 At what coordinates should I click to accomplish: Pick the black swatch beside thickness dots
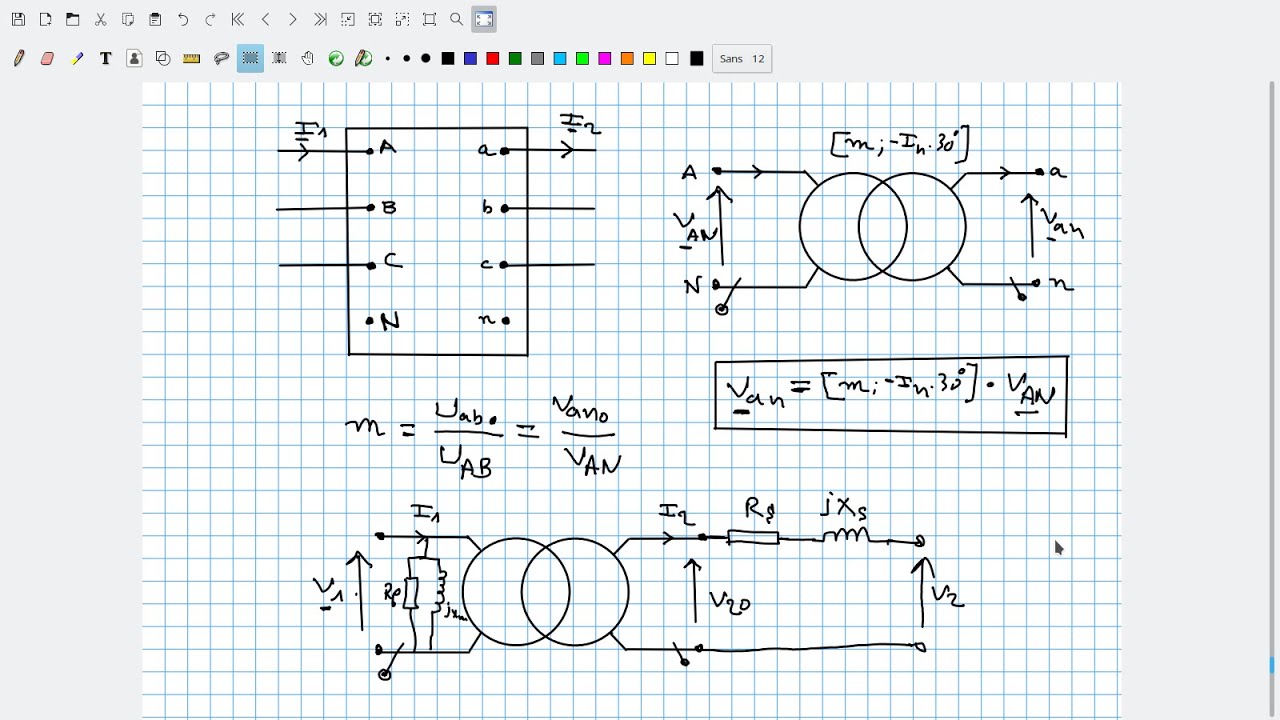coord(448,59)
